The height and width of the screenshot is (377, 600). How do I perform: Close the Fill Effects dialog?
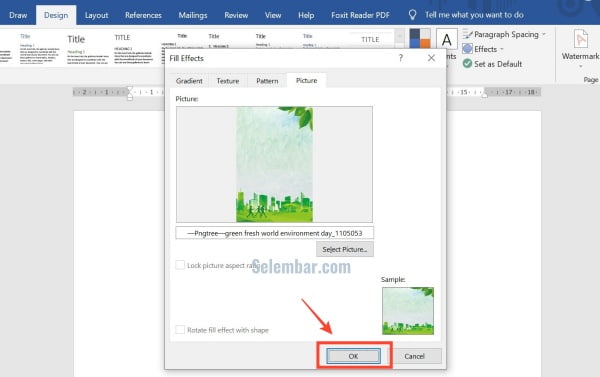pyautogui.click(x=431, y=58)
